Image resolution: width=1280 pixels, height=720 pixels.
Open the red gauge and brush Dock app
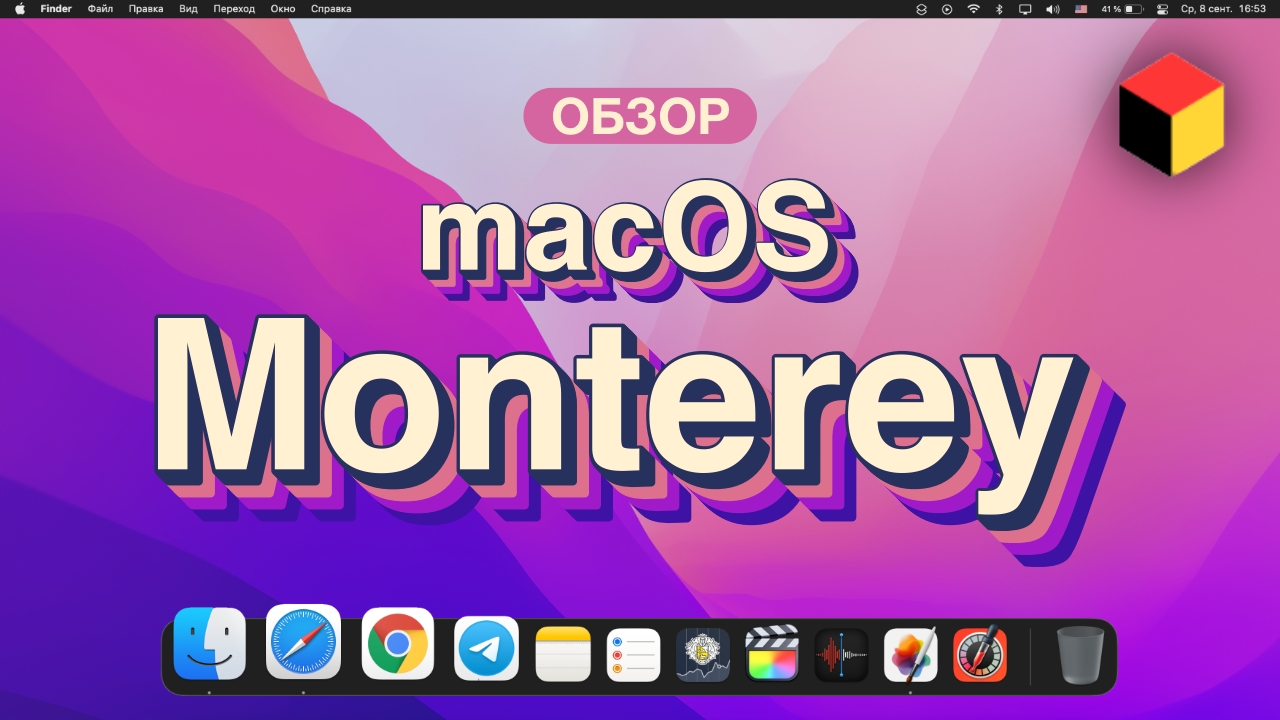coord(980,654)
